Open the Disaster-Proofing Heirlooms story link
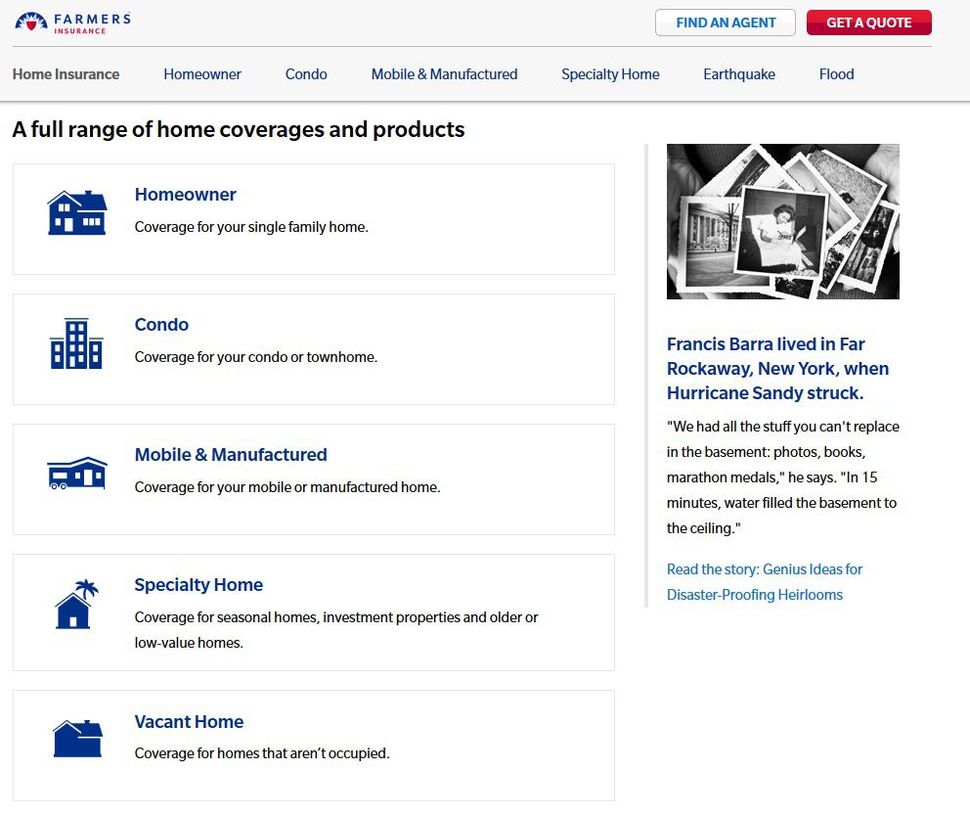This screenshot has width=970, height=816. tap(765, 582)
